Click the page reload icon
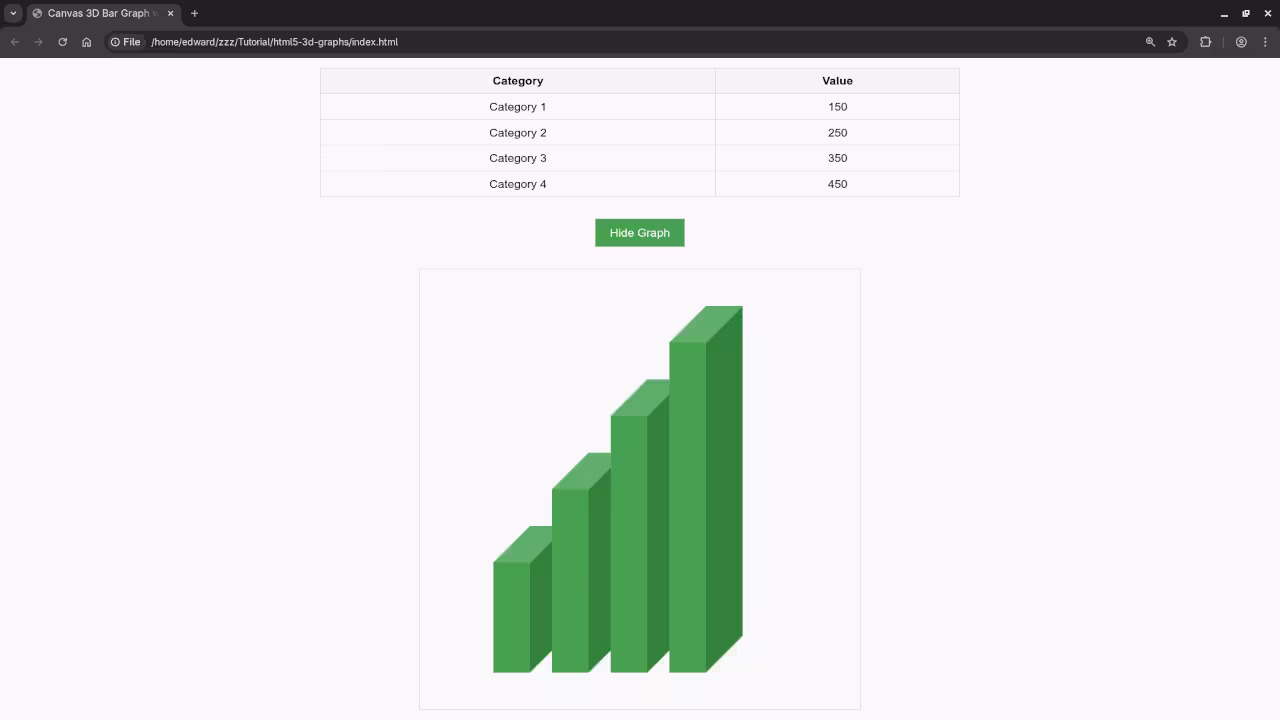The image size is (1280, 720). [x=62, y=42]
